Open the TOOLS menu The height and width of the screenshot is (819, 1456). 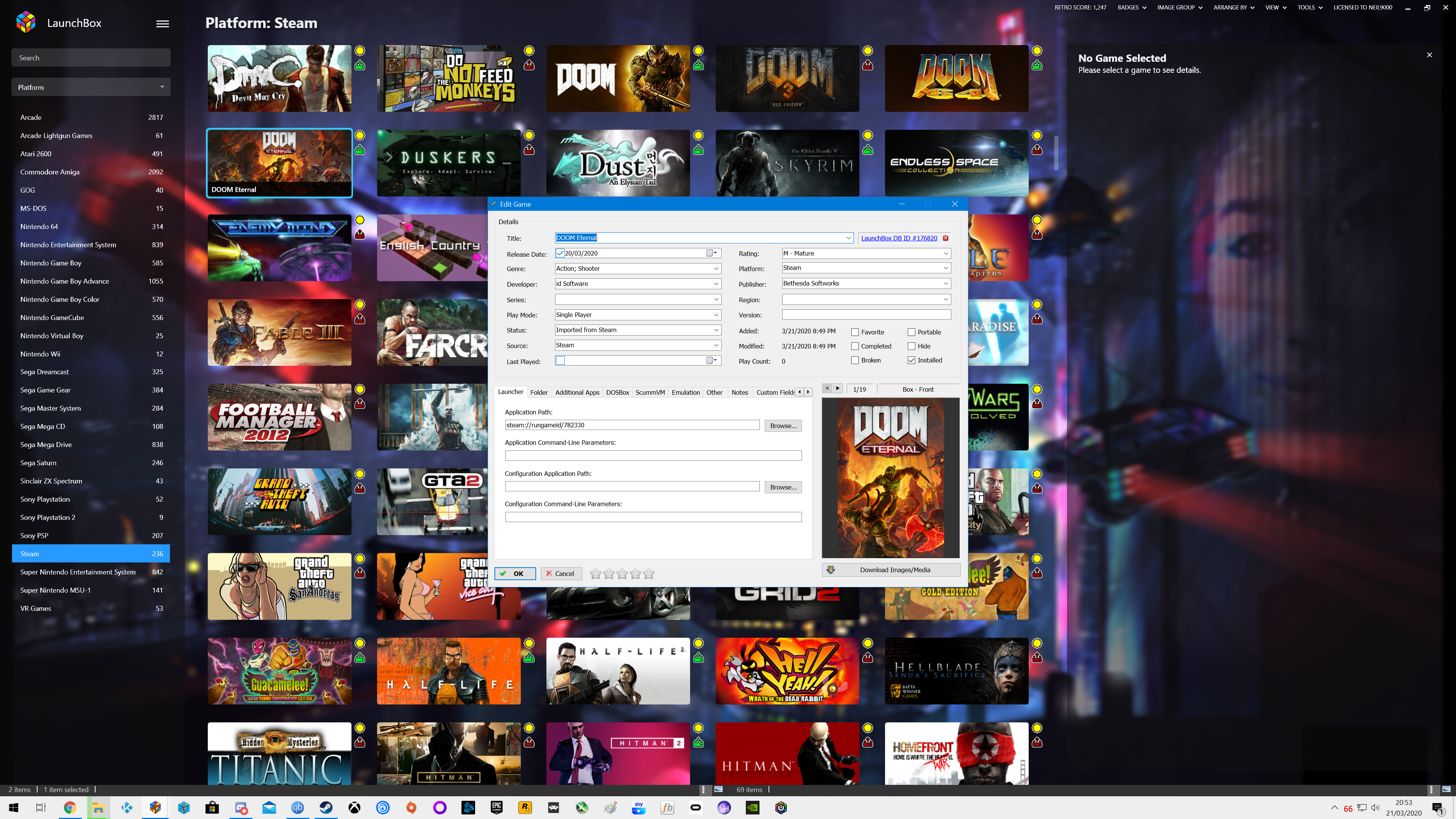click(x=1310, y=7)
